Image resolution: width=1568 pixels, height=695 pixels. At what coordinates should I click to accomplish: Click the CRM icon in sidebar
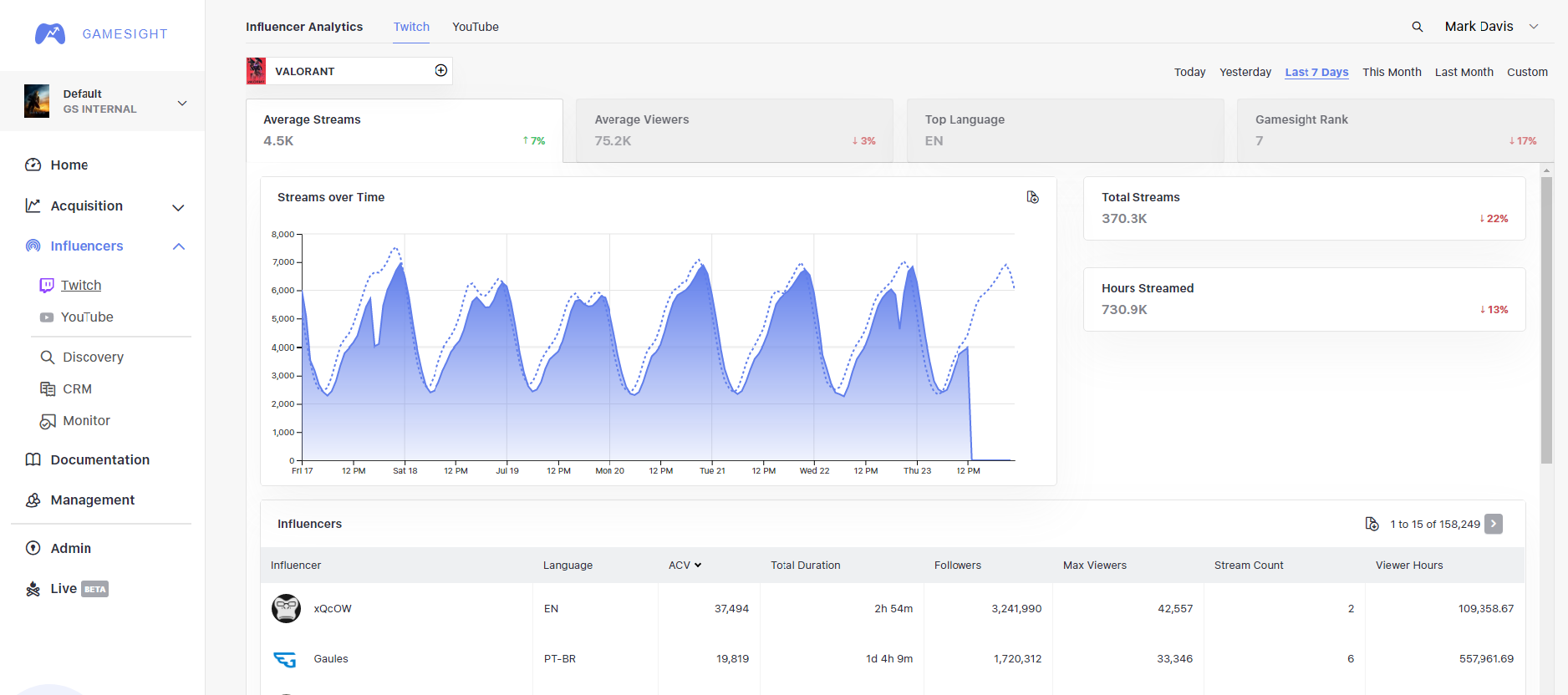click(48, 388)
